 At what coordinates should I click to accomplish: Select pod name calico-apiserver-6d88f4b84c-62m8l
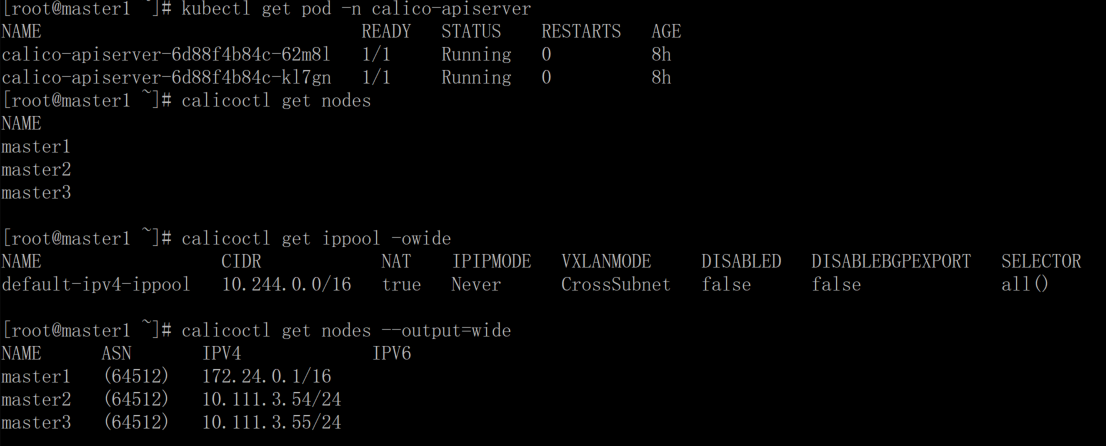(x=166, y=54)
